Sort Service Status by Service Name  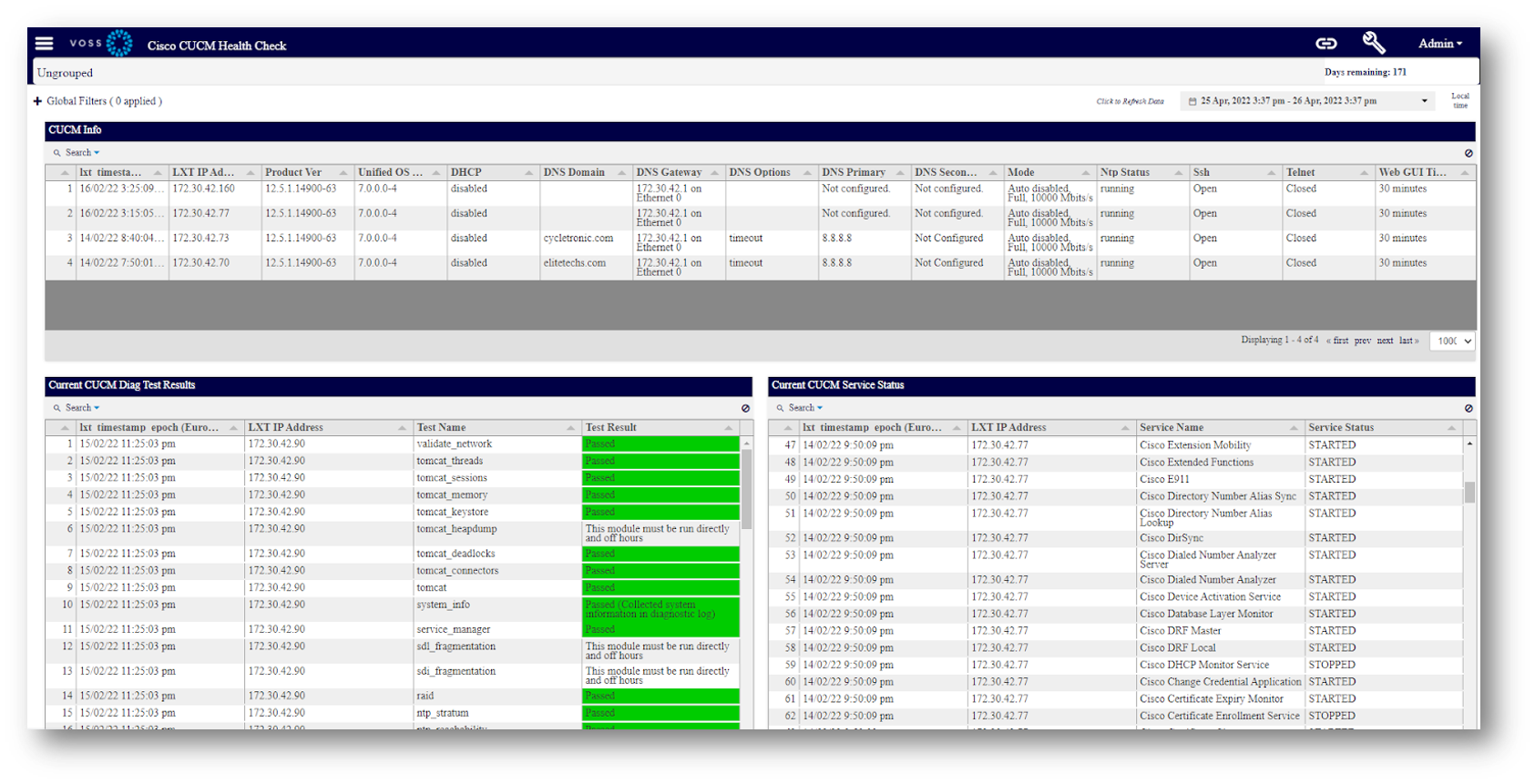coord(1220,427)
